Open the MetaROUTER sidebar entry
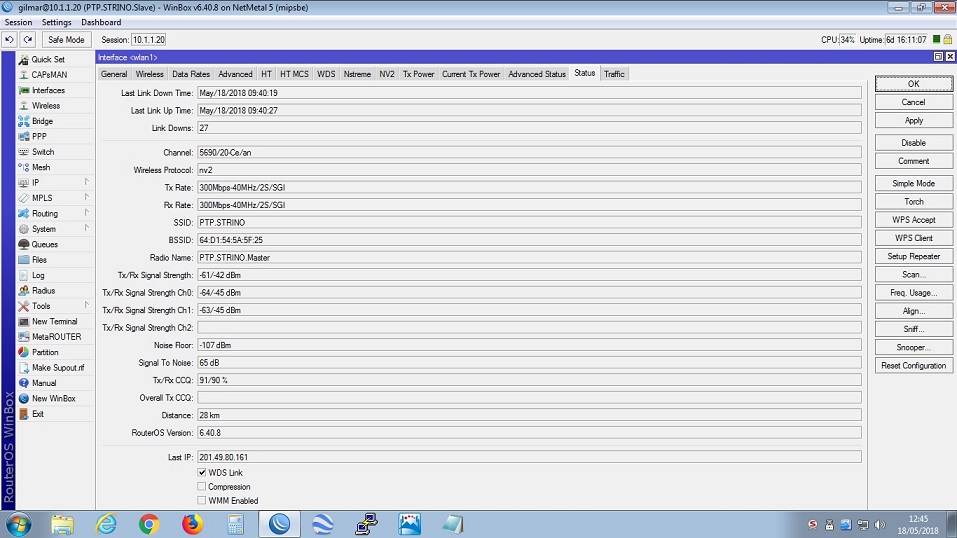 pyautogui.click(x=55, y=336)
